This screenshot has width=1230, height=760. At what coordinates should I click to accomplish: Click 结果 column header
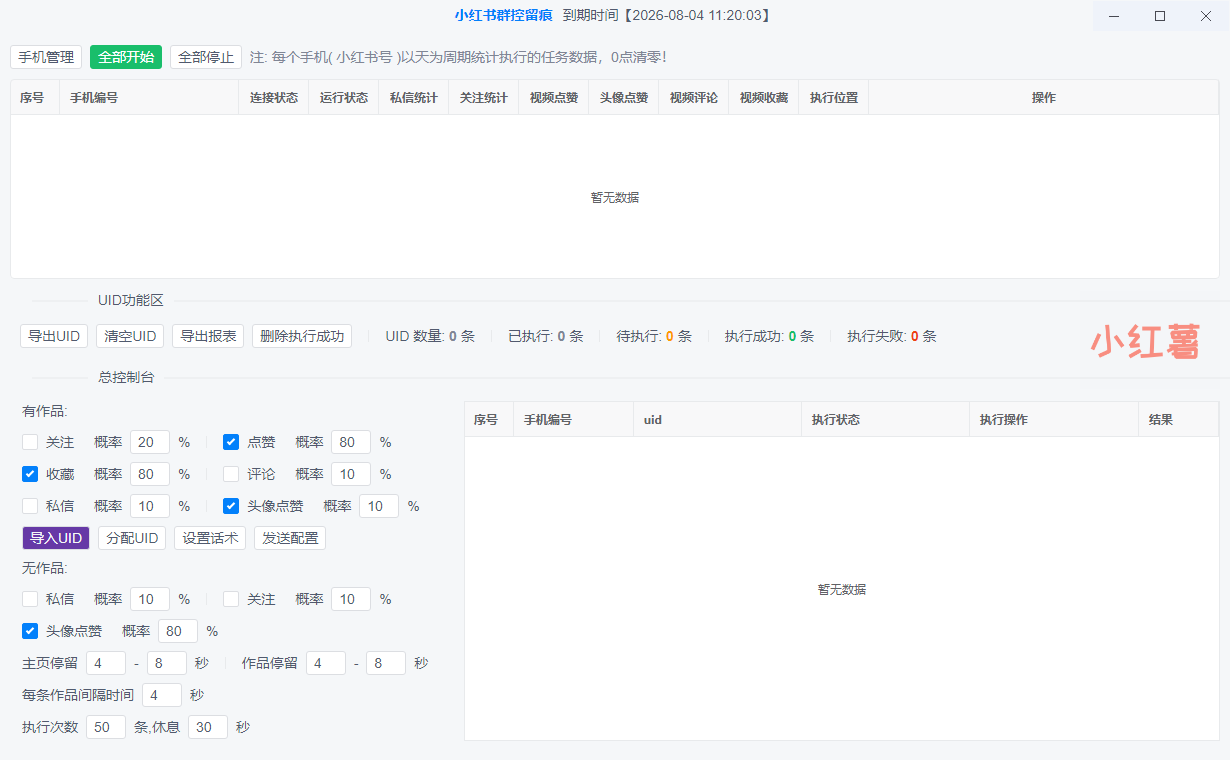(x=1179, y=420)
